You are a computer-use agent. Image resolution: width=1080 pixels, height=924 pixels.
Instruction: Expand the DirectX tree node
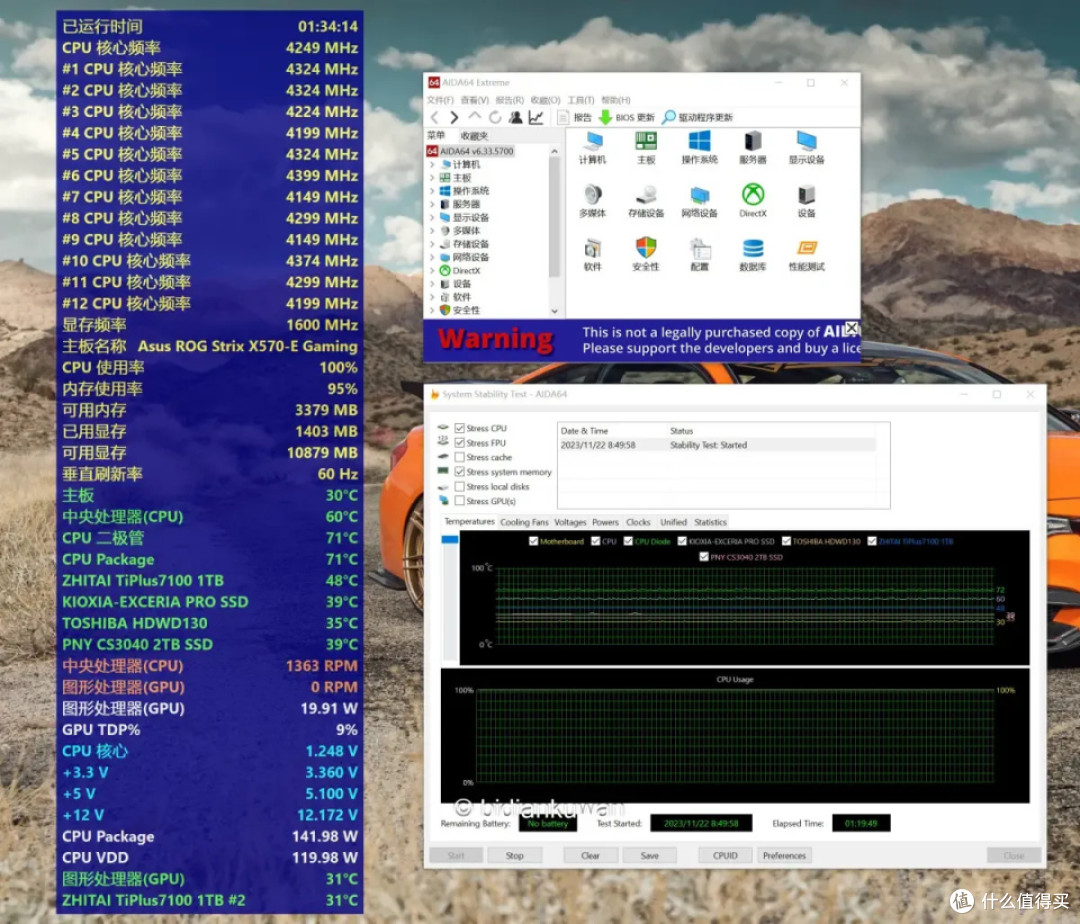pos(432,271)
